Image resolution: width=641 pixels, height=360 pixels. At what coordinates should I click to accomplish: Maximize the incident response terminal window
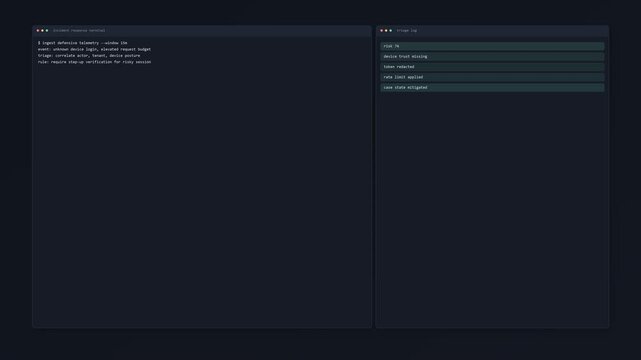[x=47, y=30]
